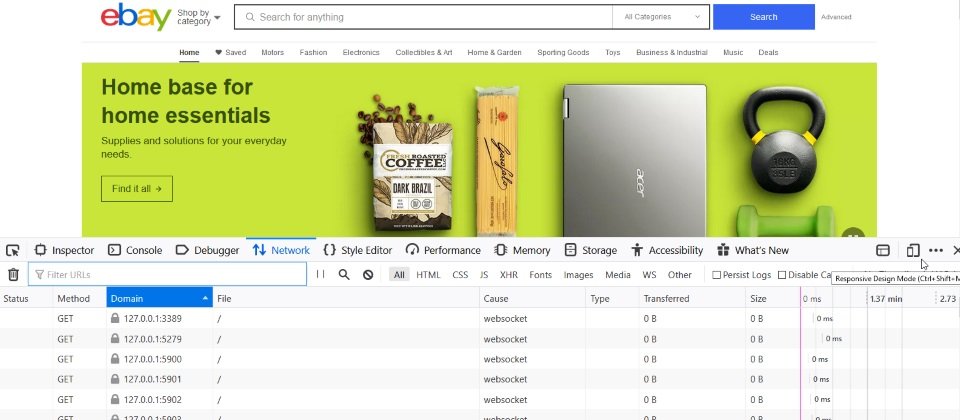The image size is (960, 420).
Task: Sort by the Size column header
Action: (772, 299)
